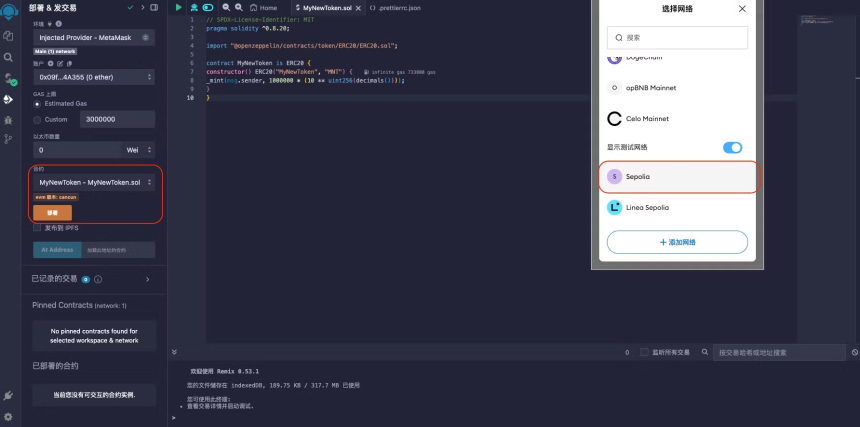Screen dimensions: 860x427
Task: Select the Celo Mainnet network
Action: tap(677, 118)
